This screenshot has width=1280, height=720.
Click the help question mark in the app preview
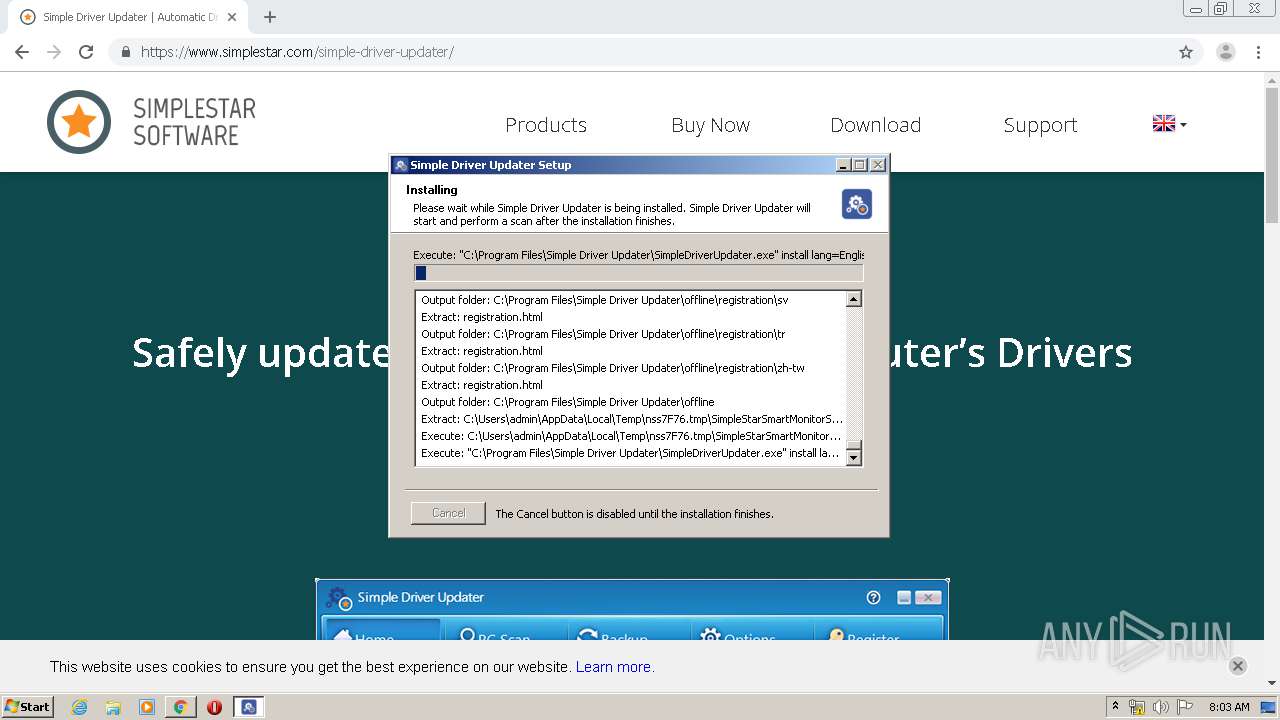873,598
